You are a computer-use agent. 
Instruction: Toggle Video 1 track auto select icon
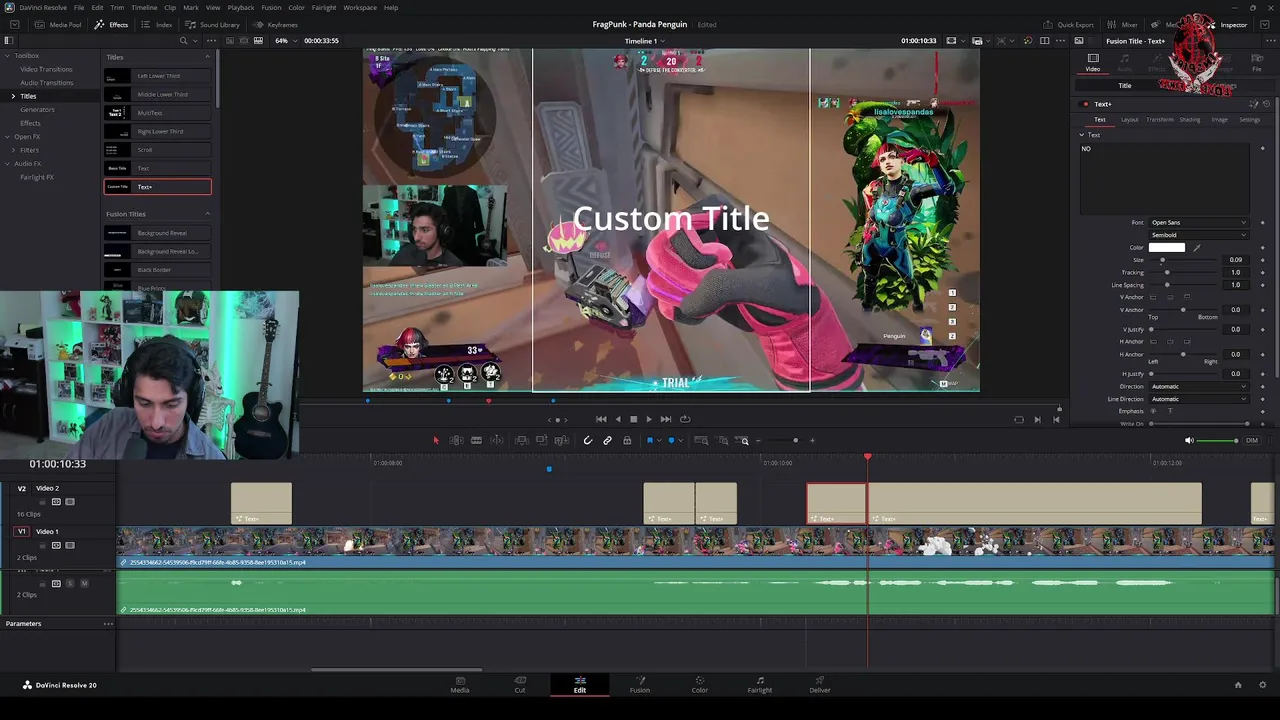click(x=56, y=545)
